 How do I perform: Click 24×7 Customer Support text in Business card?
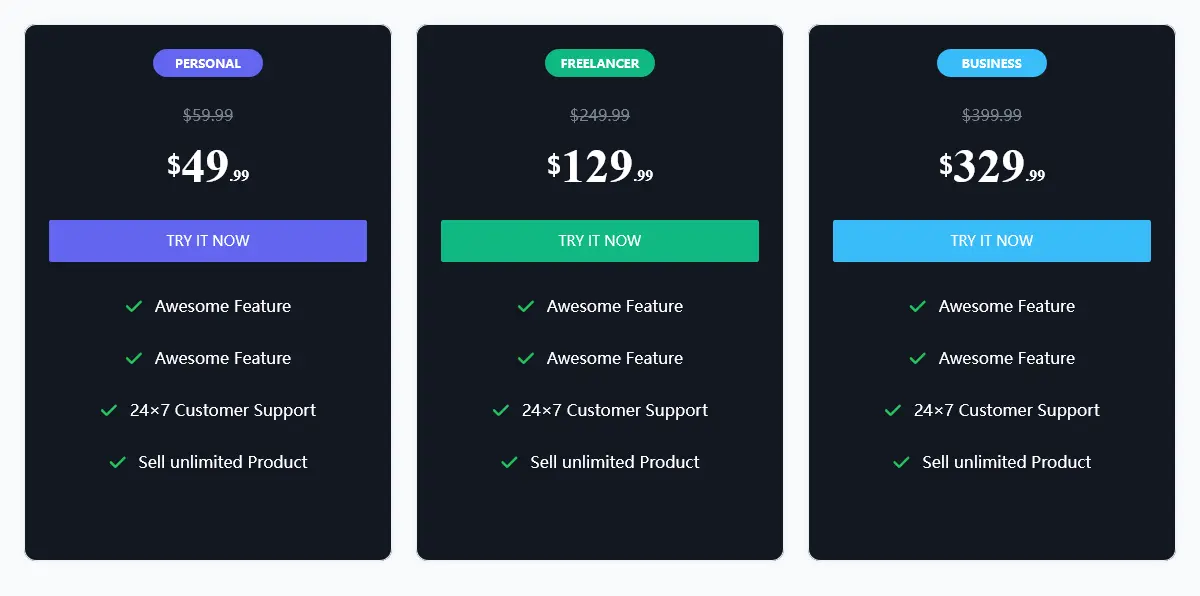(1007, 410)
